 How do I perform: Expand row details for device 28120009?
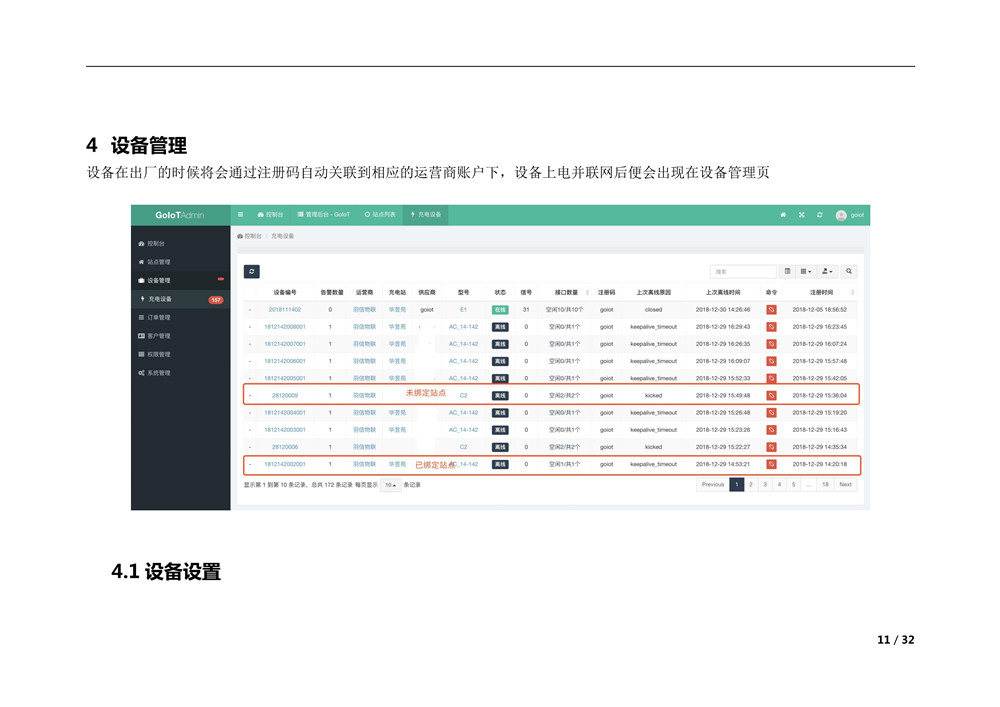(x=250, y=395)
